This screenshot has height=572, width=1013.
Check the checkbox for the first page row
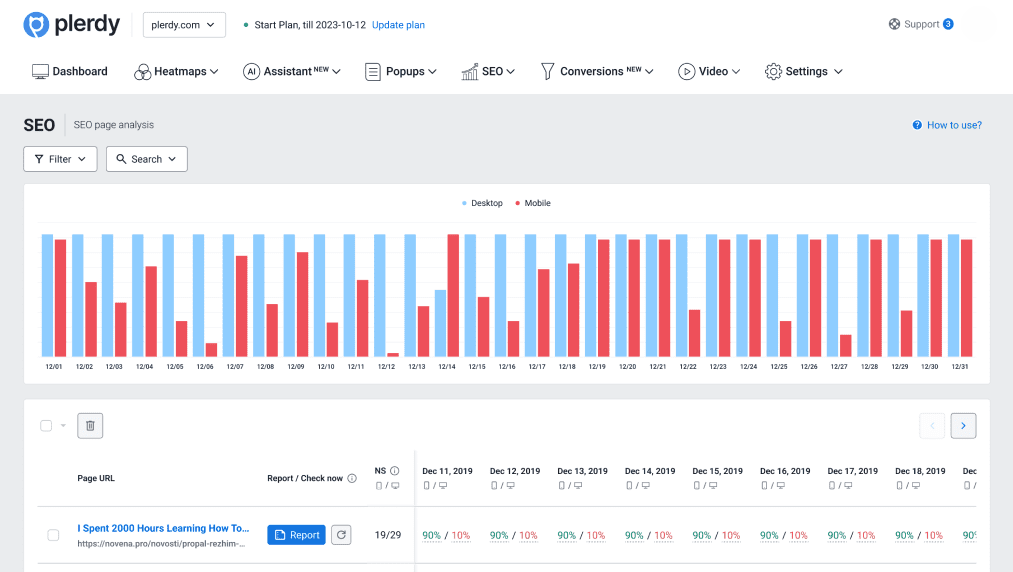[x=53, y=535]
